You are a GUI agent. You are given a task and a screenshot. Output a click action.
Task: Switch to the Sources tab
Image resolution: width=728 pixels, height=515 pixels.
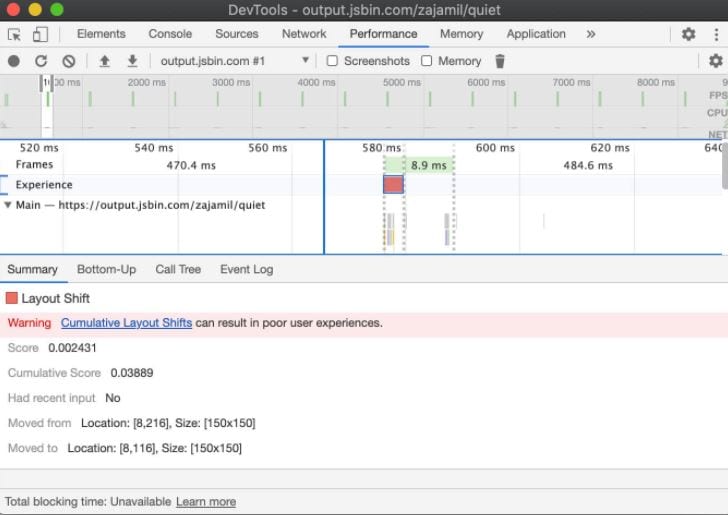click(237, 34)
